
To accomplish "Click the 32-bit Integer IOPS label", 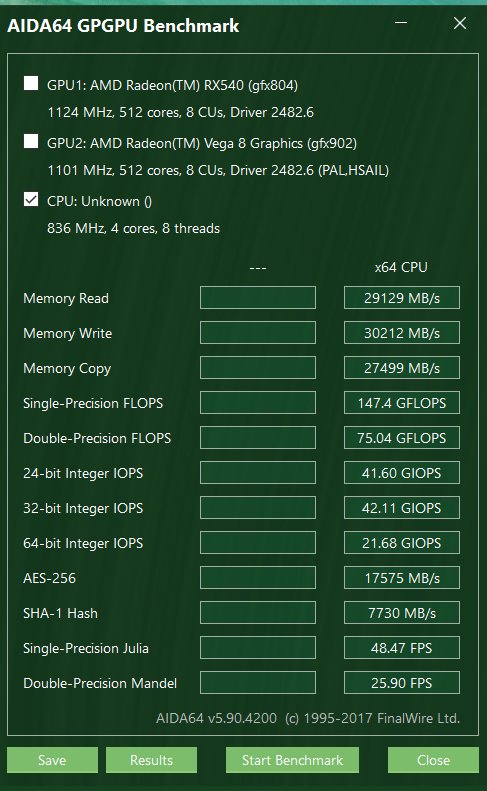I will coord(83,508).
